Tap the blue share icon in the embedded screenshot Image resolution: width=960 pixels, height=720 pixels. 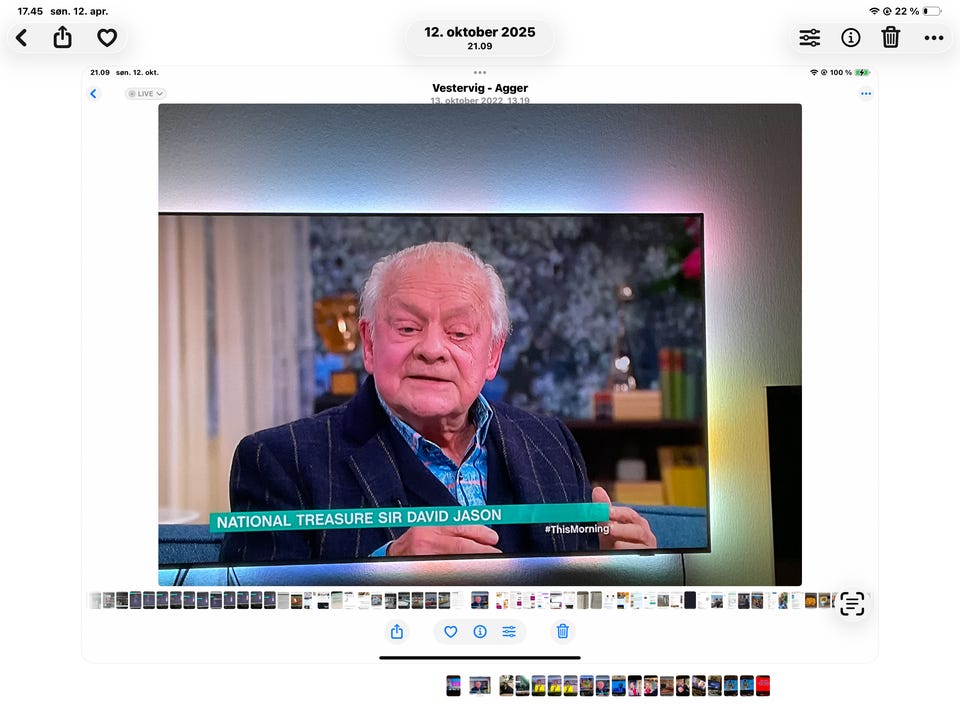397,631
